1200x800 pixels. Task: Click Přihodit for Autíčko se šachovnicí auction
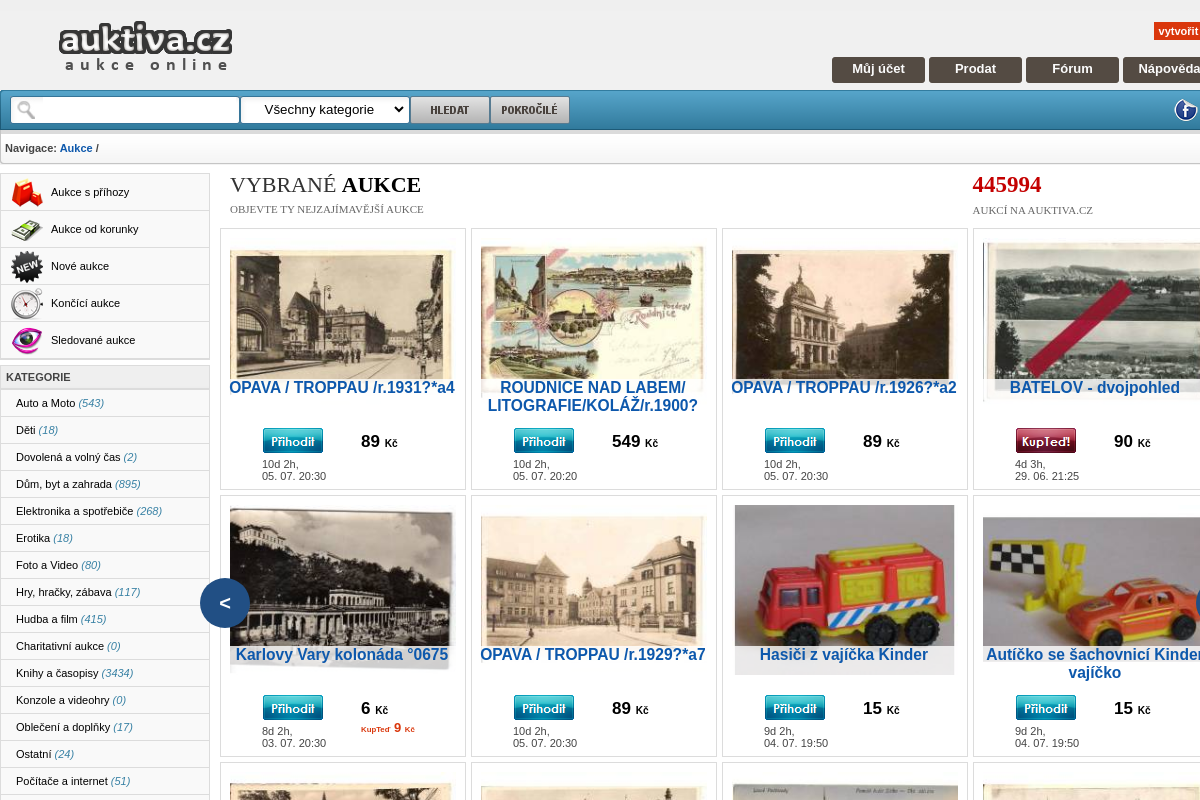(1046, 708)
